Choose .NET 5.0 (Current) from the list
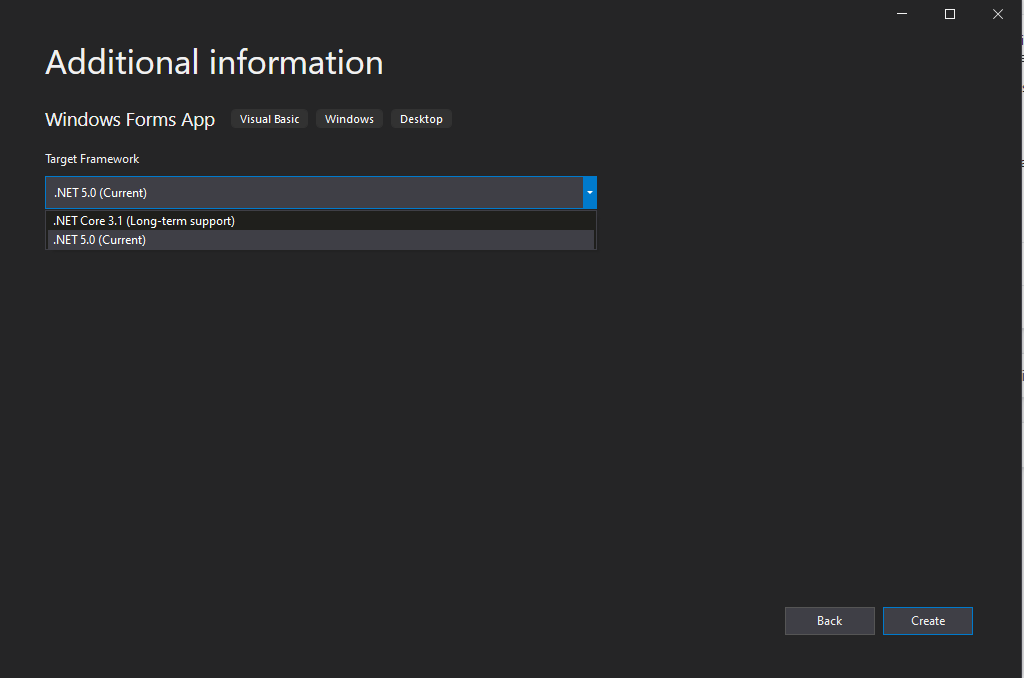1024x678 pixels. pos(321,240)
